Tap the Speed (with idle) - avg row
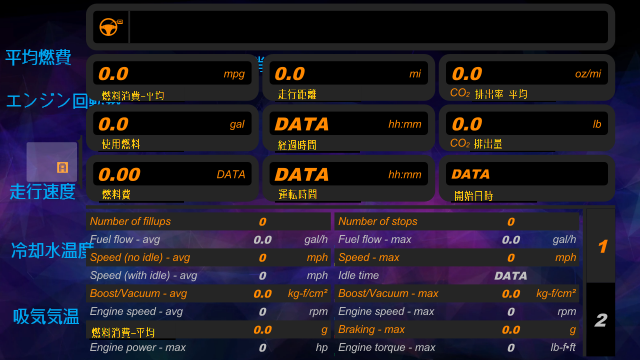 [209, 276]
